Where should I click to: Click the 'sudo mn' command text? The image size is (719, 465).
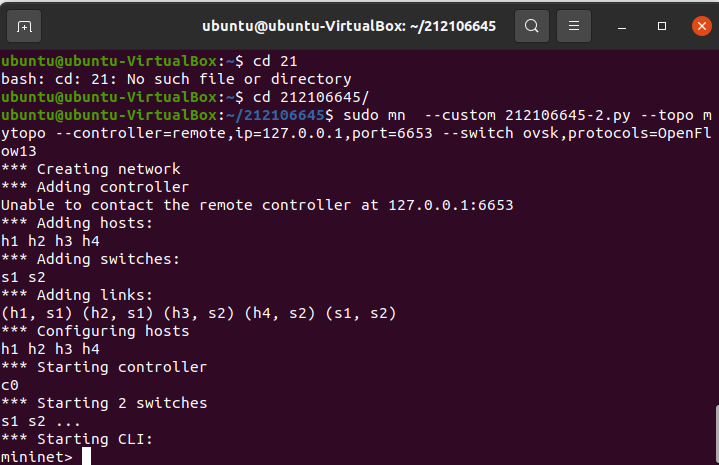374,115
